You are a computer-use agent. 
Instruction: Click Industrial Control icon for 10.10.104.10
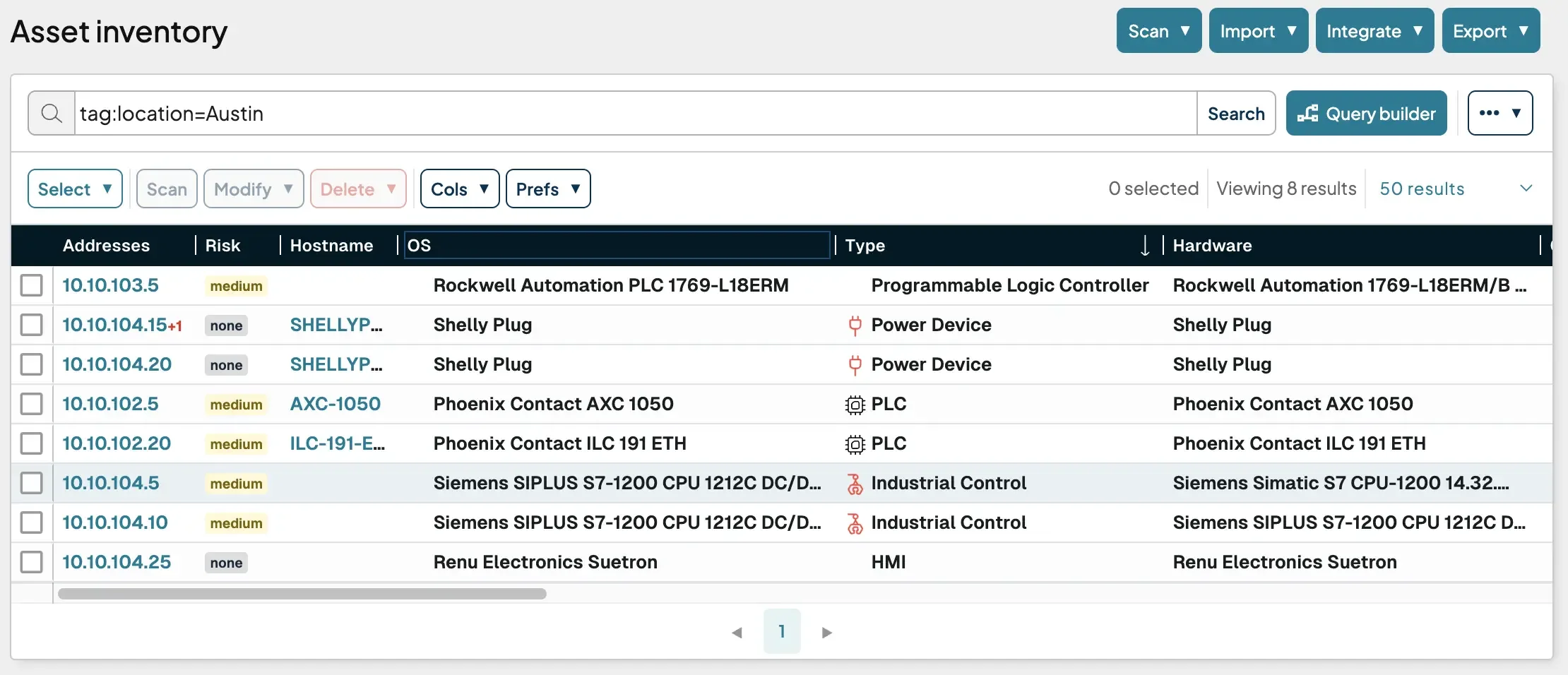click(x=855, y=523)
